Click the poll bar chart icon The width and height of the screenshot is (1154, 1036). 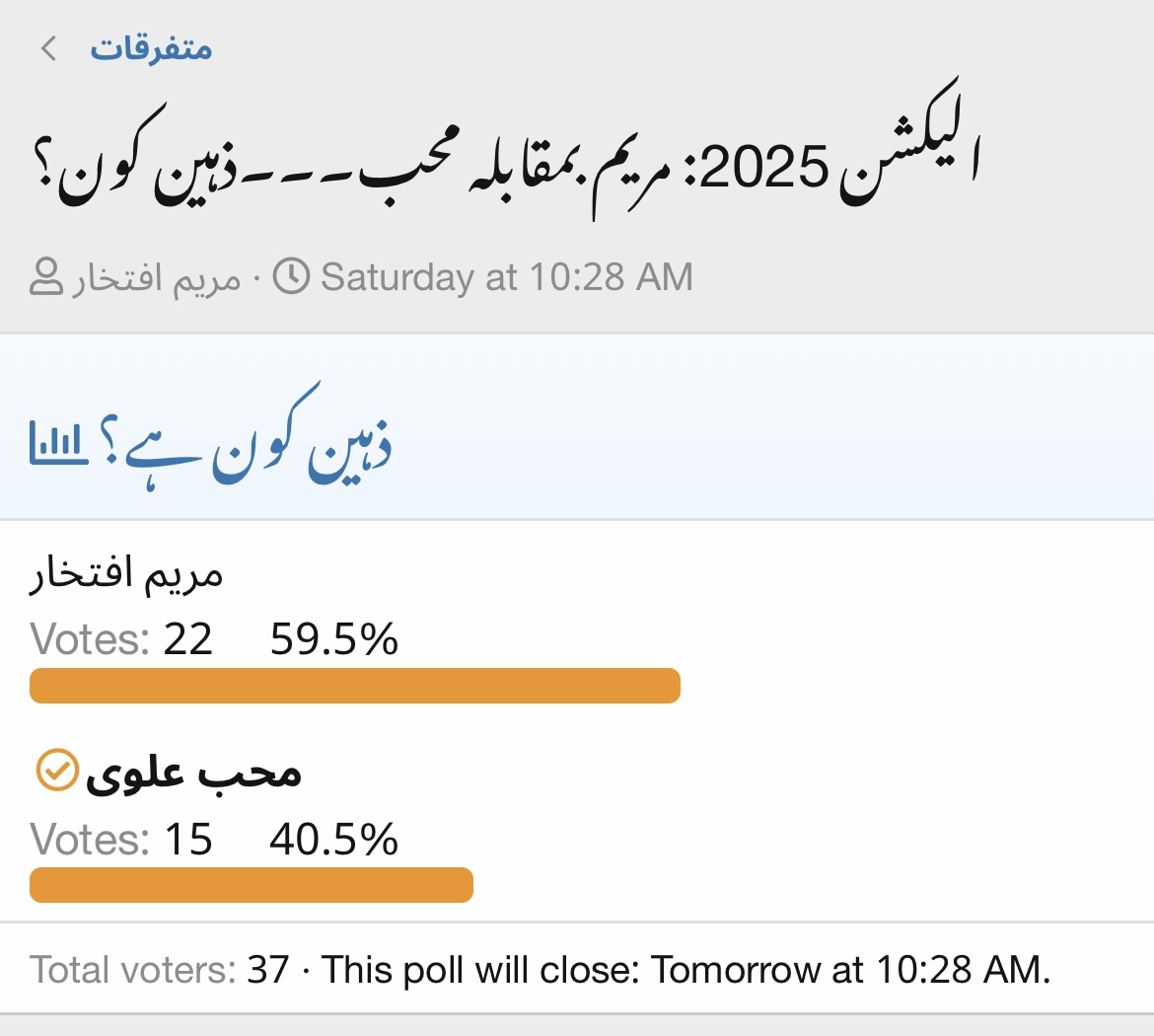click(x=59, y=444)
